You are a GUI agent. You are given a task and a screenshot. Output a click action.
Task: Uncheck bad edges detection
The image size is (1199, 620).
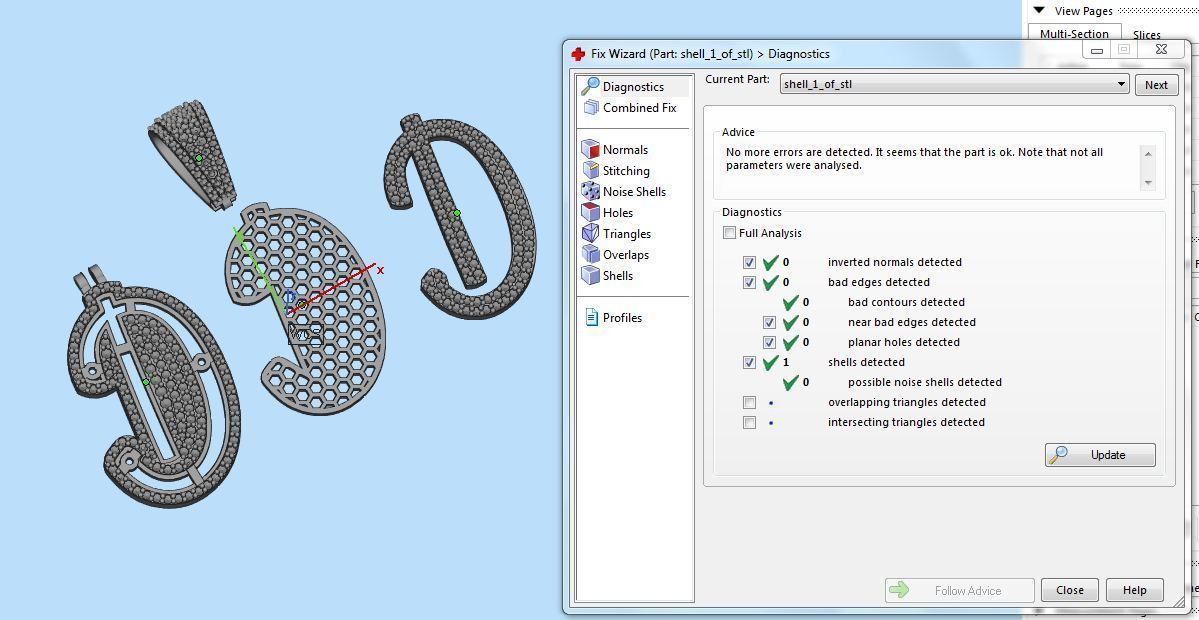[x=749, y=282]
